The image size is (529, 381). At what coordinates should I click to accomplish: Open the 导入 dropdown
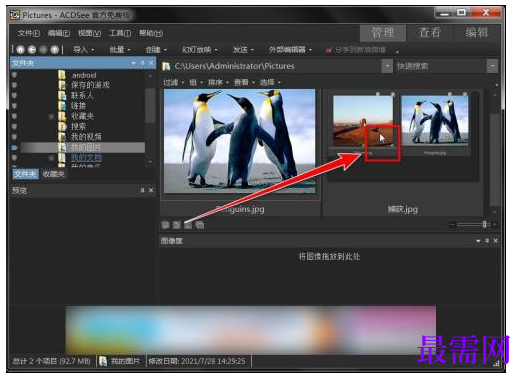[x=84, y=50]
